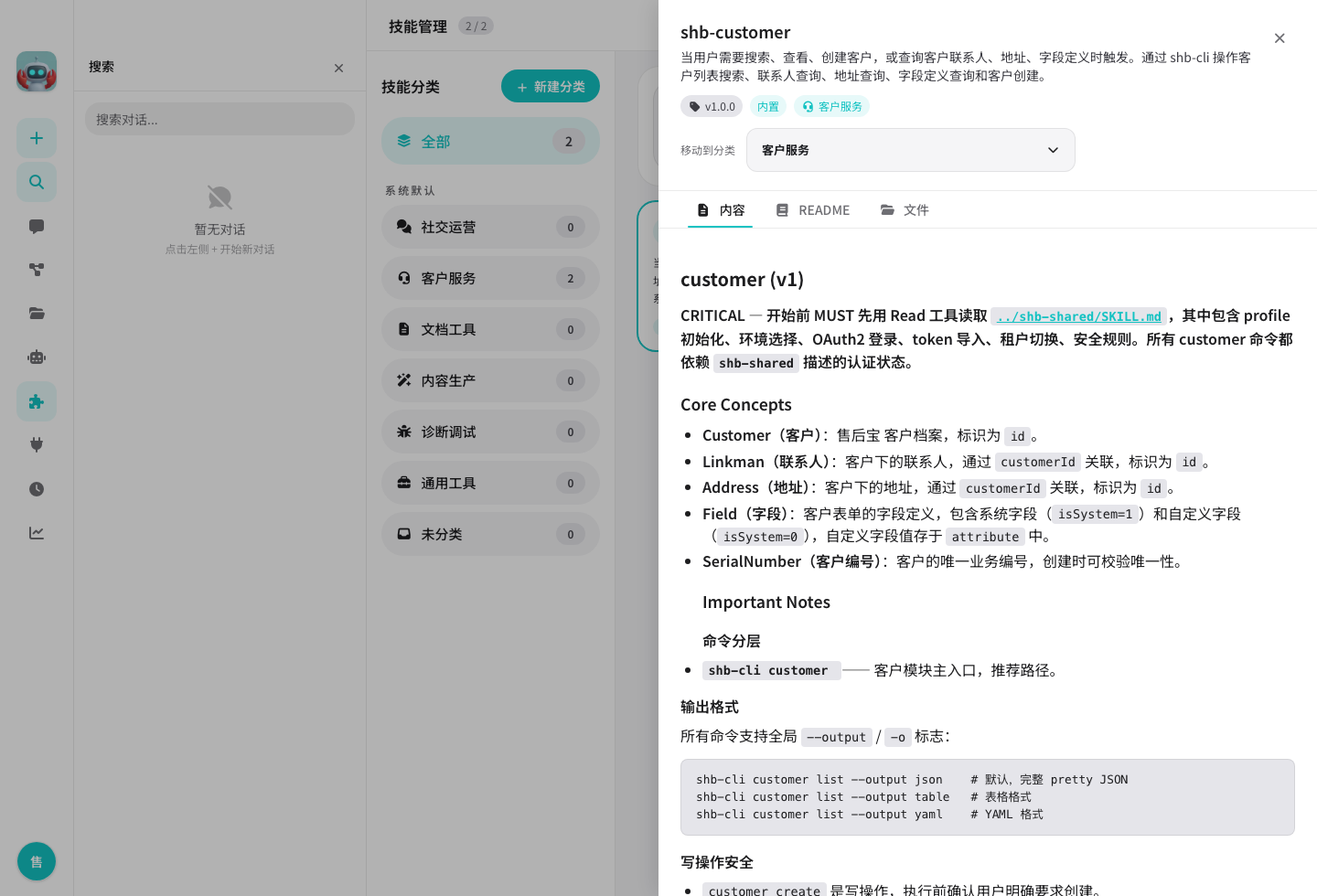
Task: Click the isSystem=1 code label
Action: coord(1095,514)
